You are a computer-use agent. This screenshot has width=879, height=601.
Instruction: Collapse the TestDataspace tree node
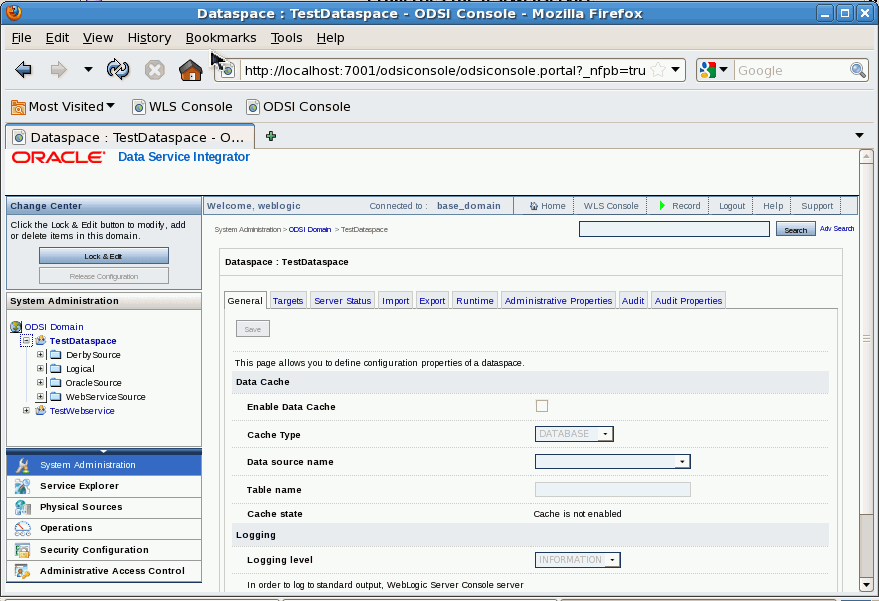click(x=26, y=340)
